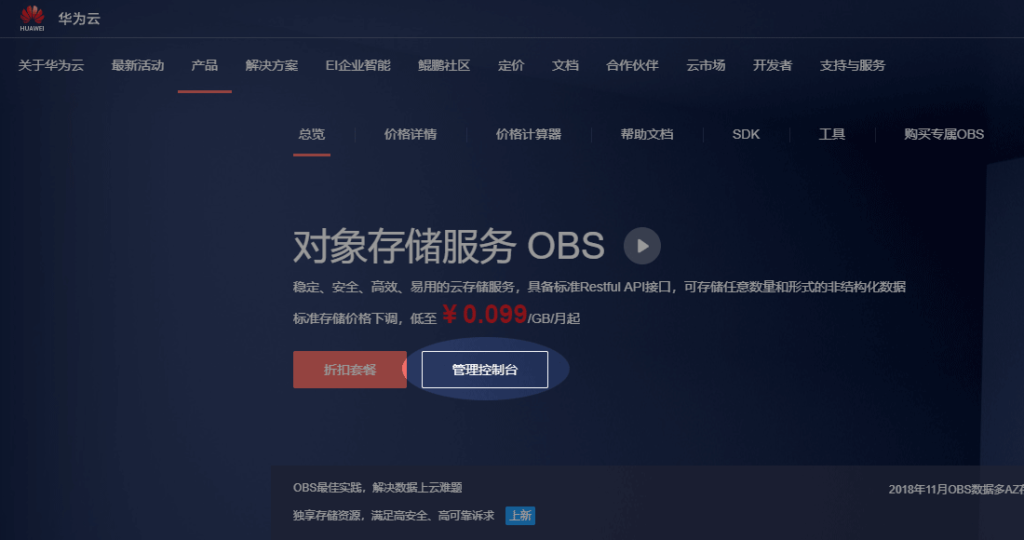Select the 帮助文档 tab

[x=646, y=134]
